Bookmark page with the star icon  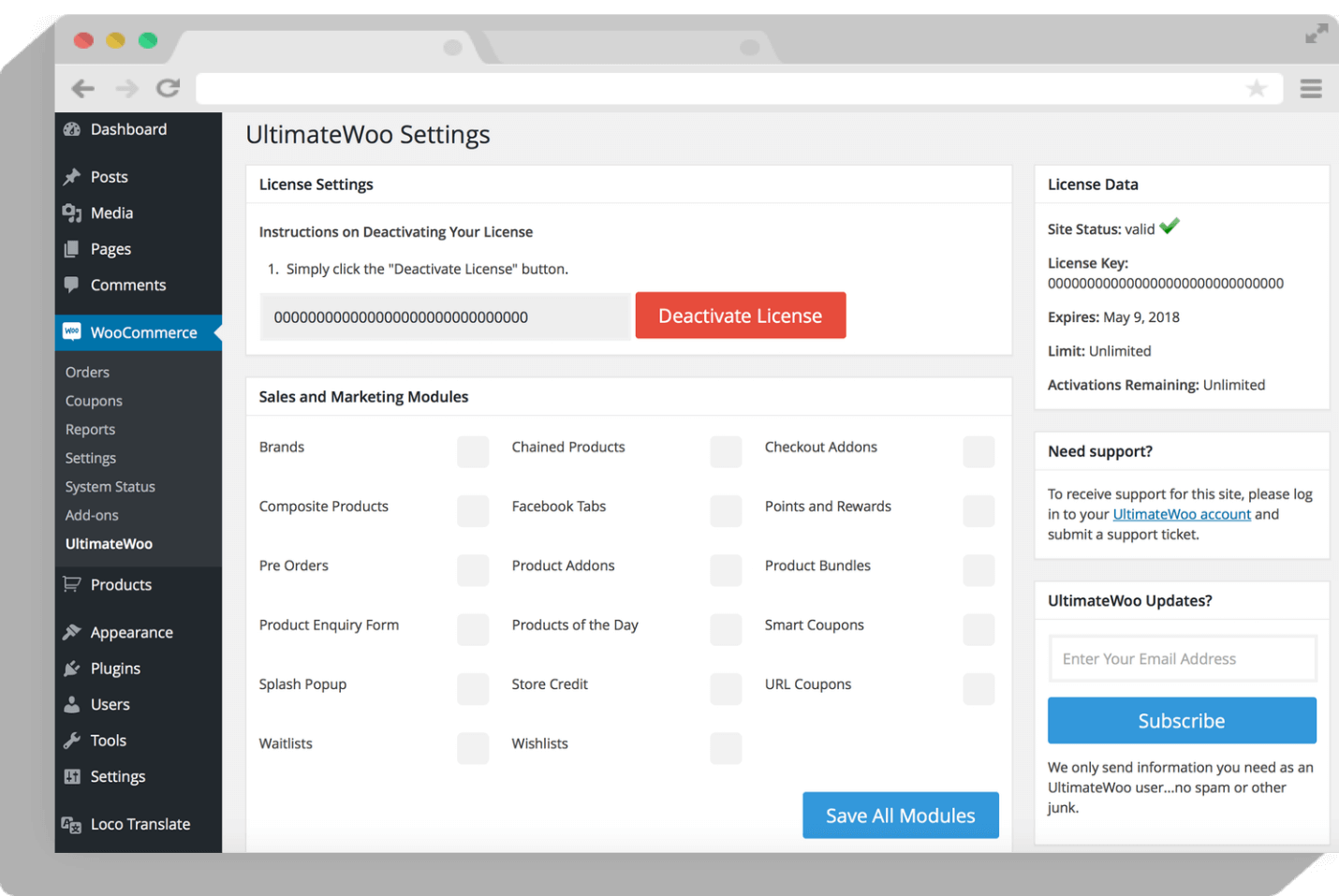(x=1257, y=88)
